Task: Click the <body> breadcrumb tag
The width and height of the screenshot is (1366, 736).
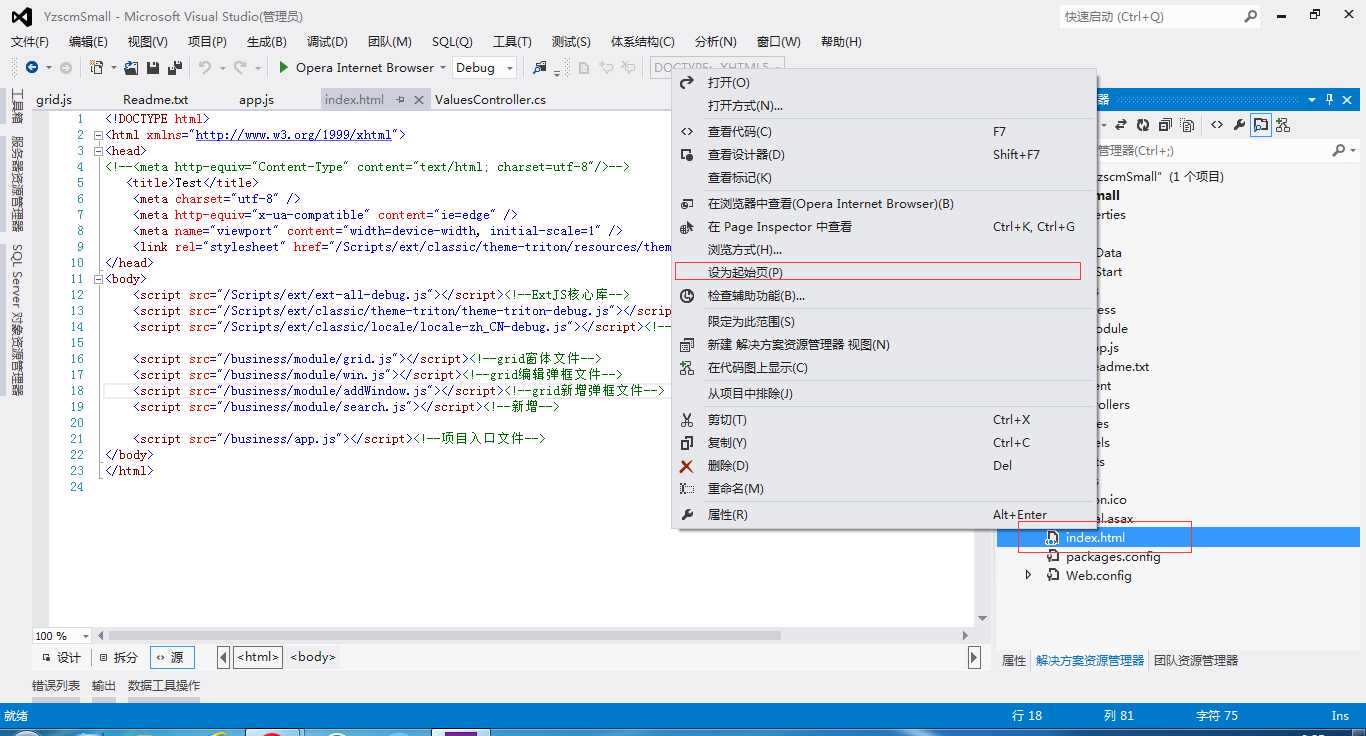Action: [313, 657]
